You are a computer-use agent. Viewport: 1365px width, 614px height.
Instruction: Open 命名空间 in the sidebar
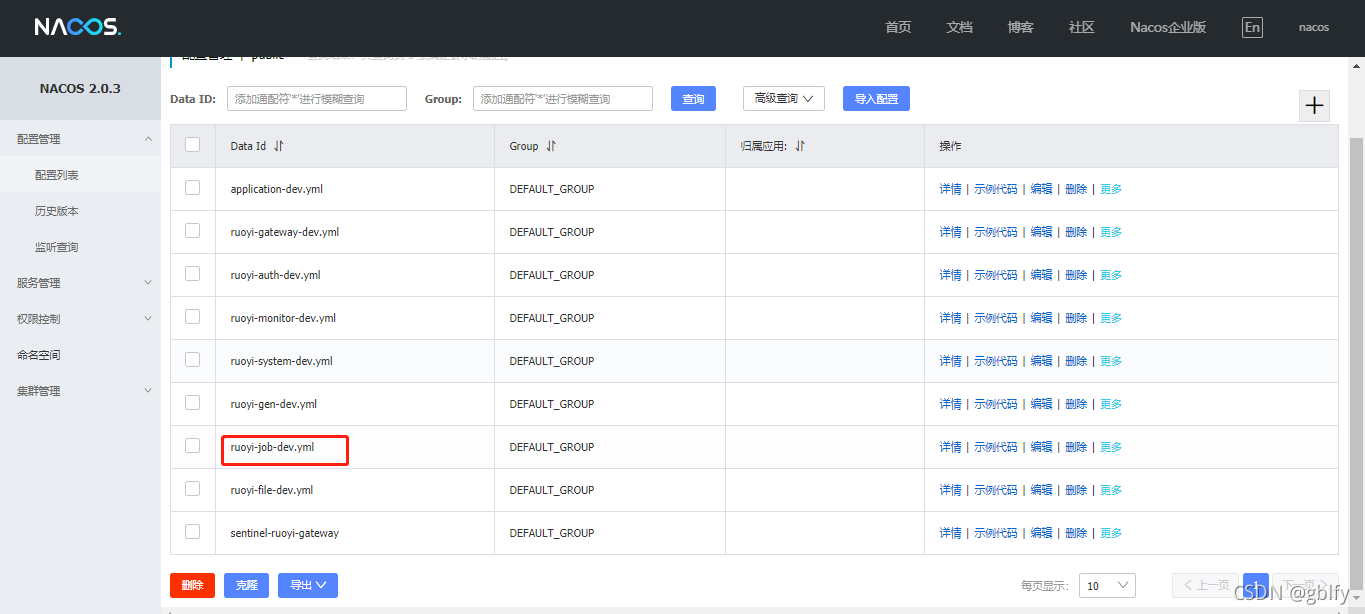point(80,355)
